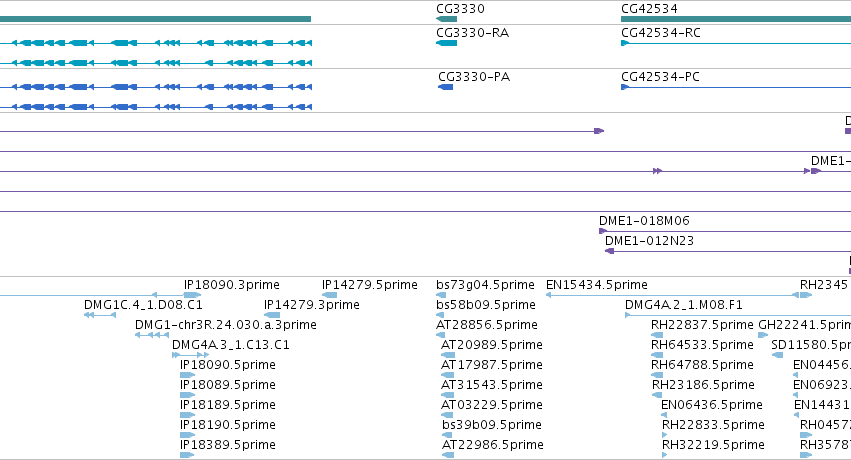Select the IP18190.5prime EST label
The image size is (851, 460).
click(x=228, y=425)
